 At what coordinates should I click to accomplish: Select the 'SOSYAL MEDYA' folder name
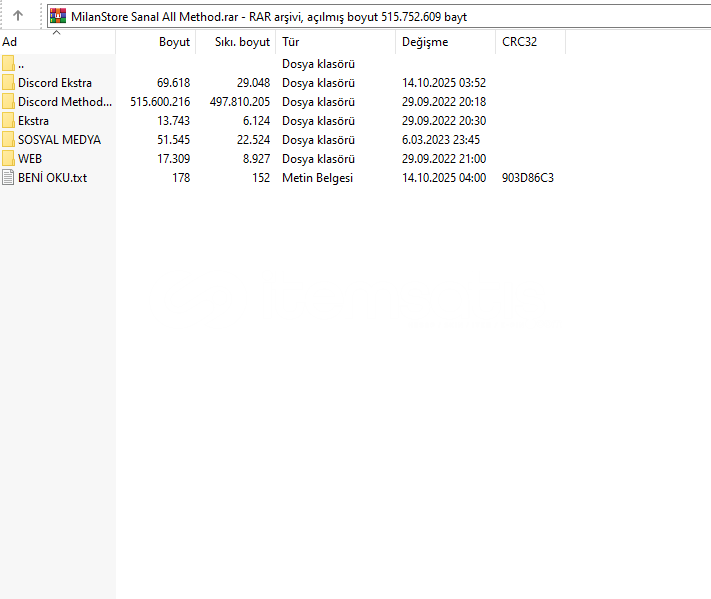coord(59,140)
